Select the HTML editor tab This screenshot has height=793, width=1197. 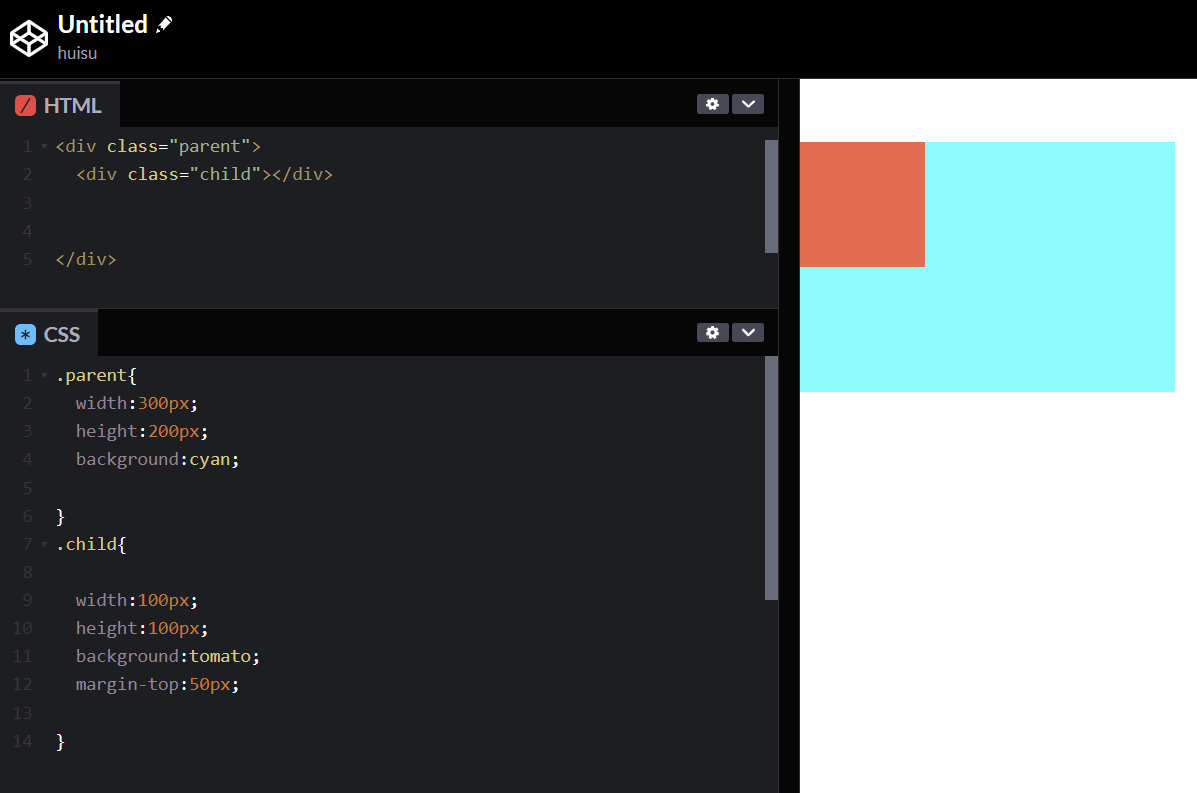point(60,105)
